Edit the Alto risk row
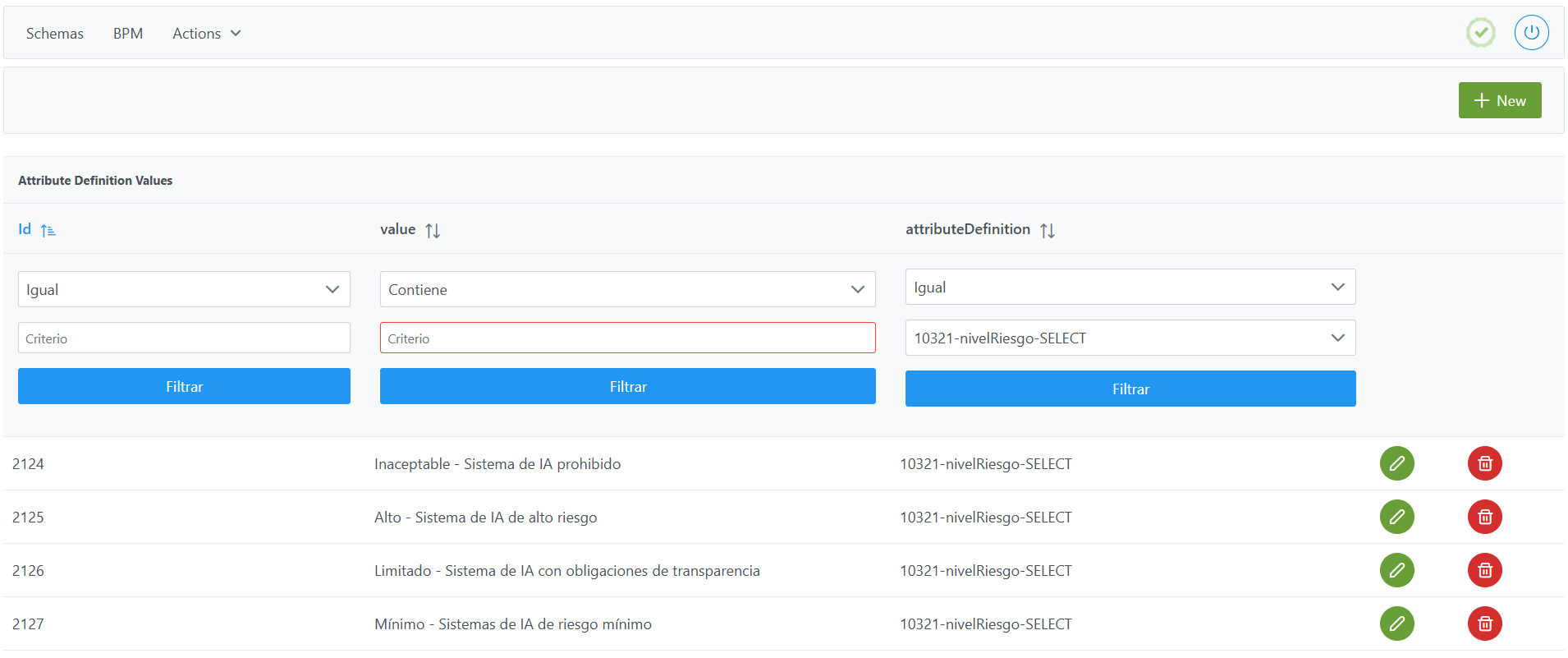The height and width of the screenshot is (658, 1568). click(x=1396, y=517)
